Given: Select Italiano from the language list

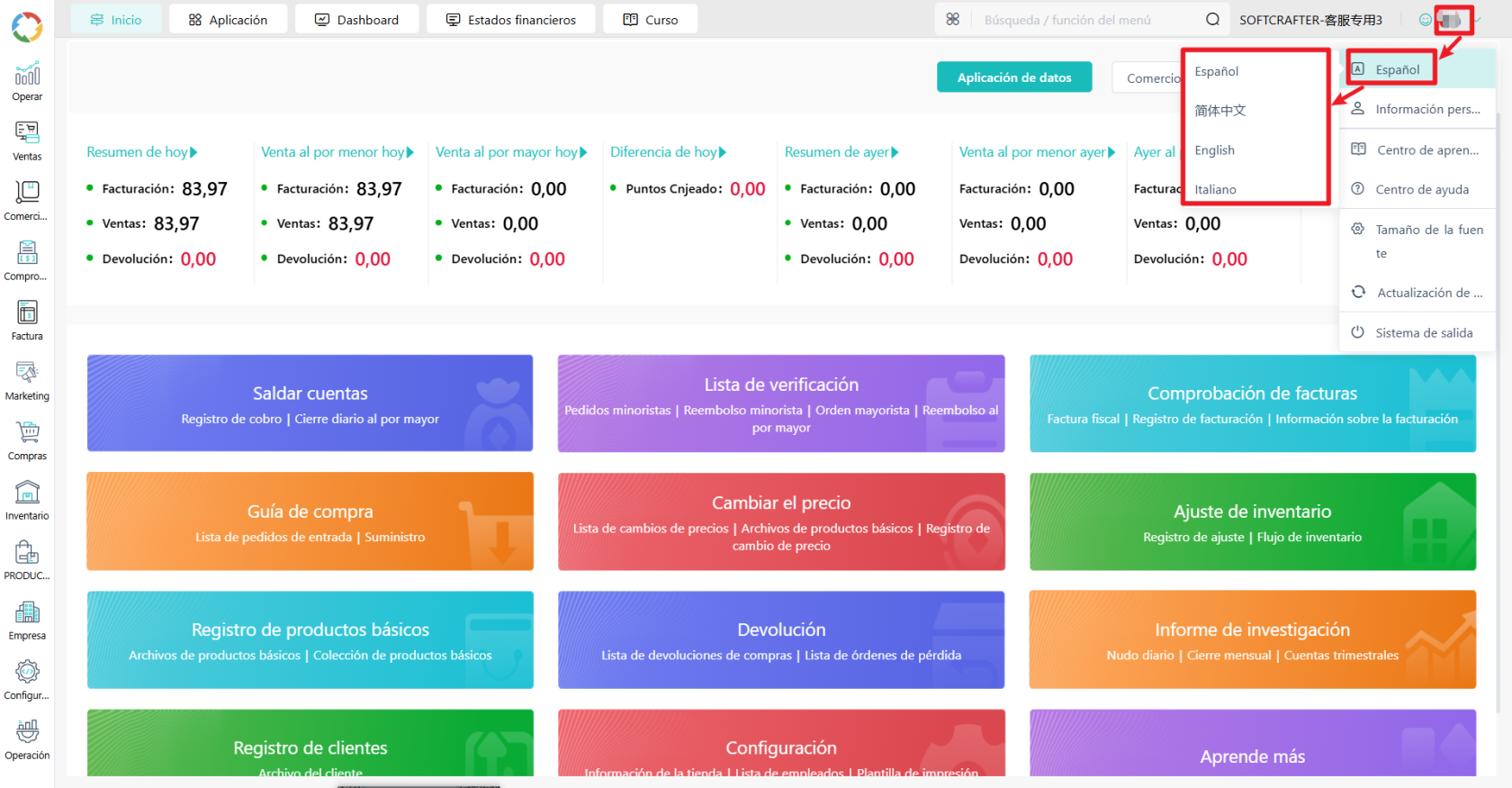Looking at the screenshot, I should point(1215,189).
